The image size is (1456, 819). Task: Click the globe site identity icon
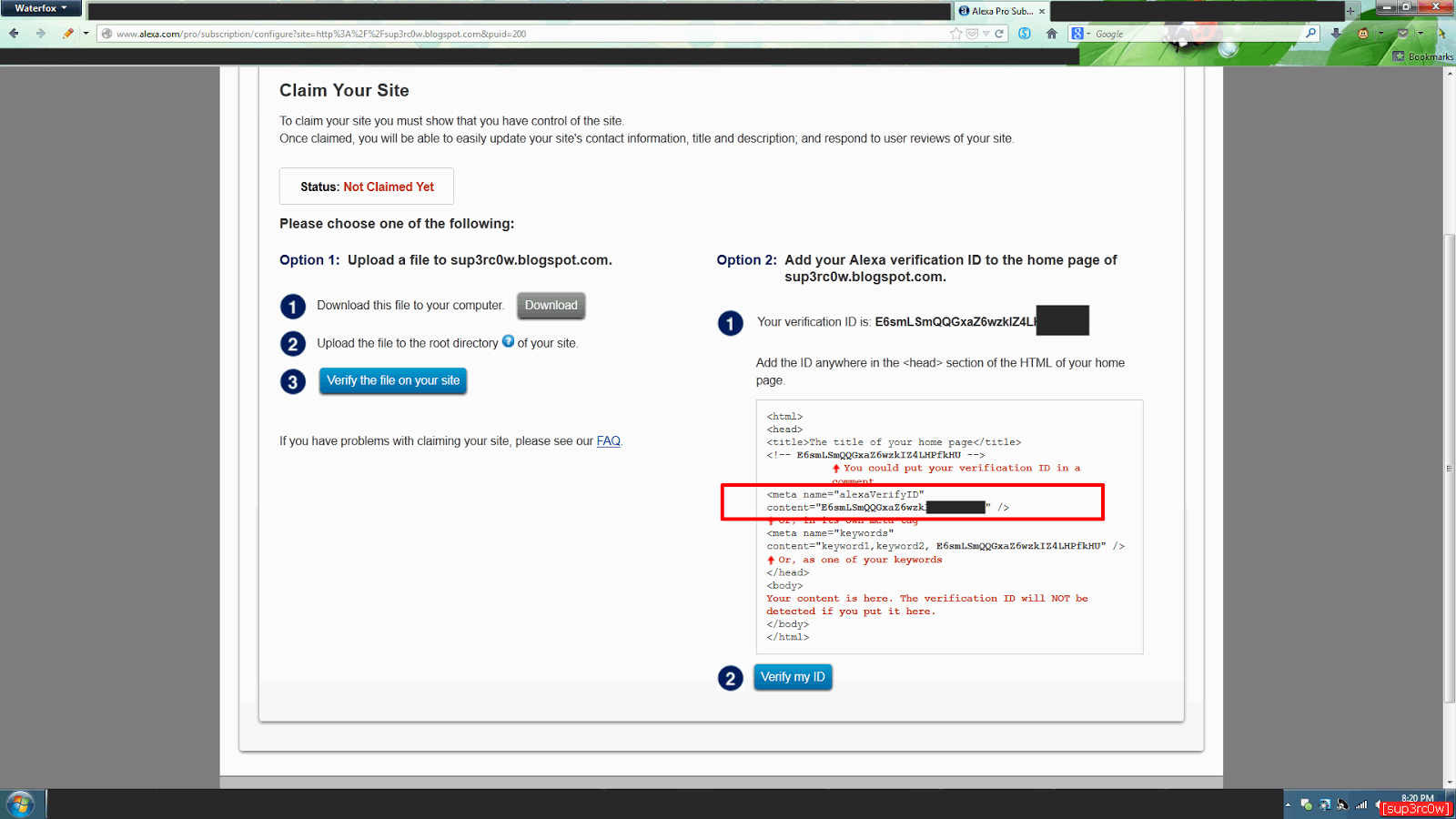click(106, 34)
